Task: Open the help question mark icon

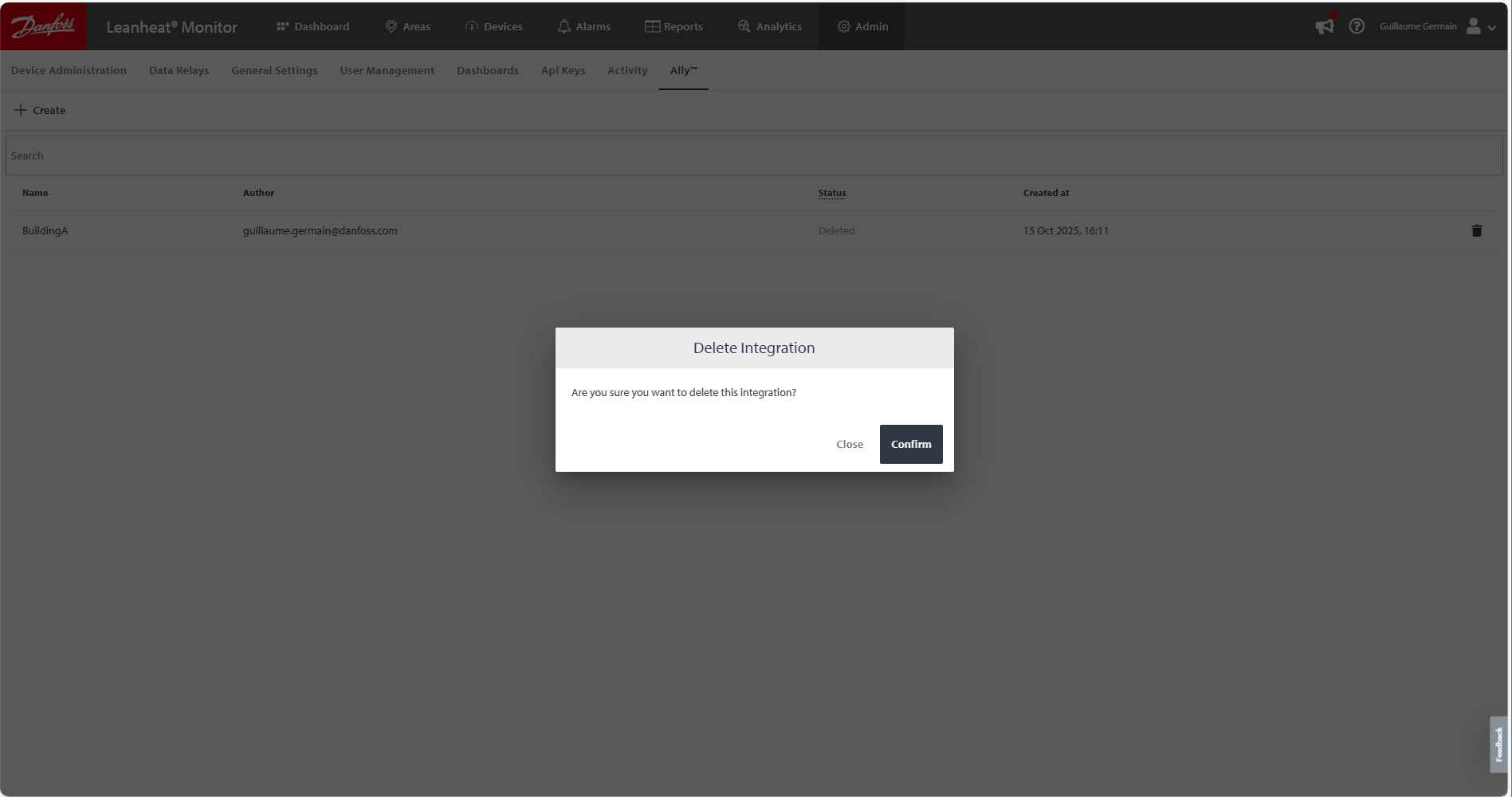Action: pos(1356,26)
